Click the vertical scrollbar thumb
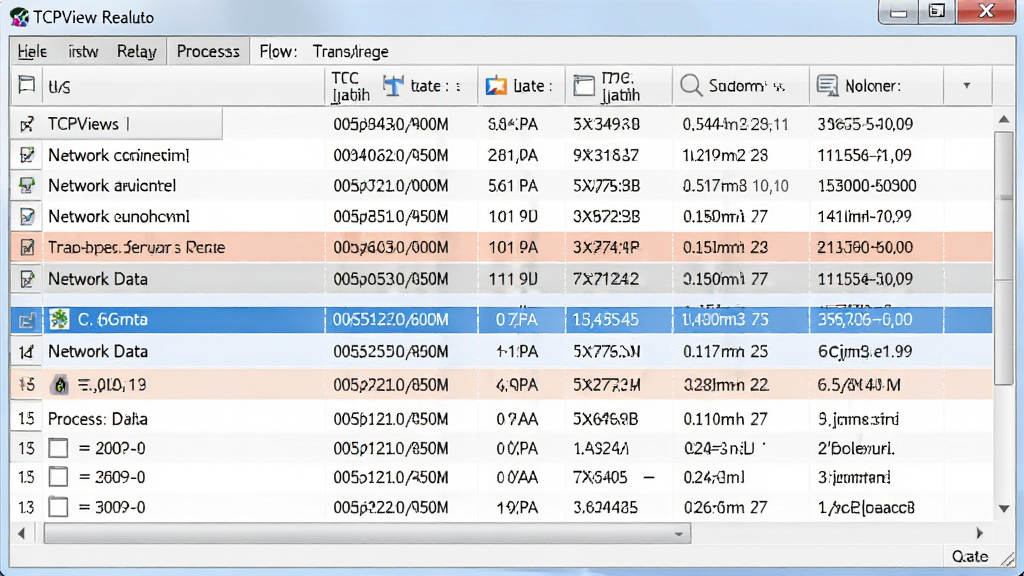The height and width of the screenshot is (576, 1024). click(1004, 257)
